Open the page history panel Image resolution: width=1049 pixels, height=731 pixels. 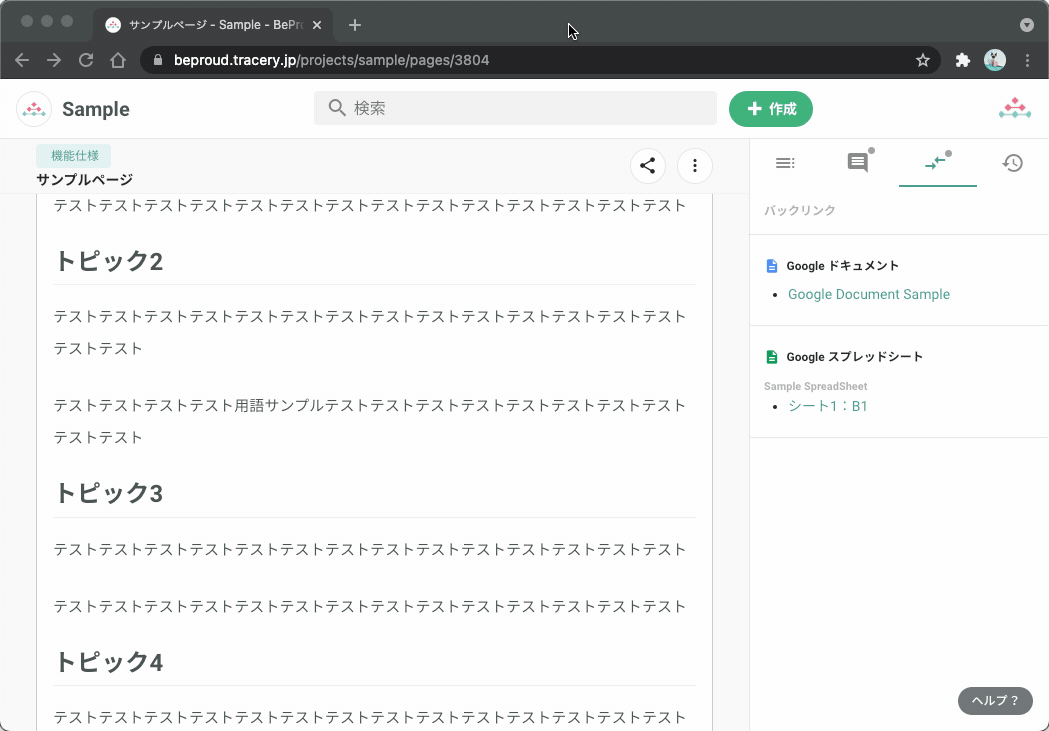click(x=1013, y=163)
